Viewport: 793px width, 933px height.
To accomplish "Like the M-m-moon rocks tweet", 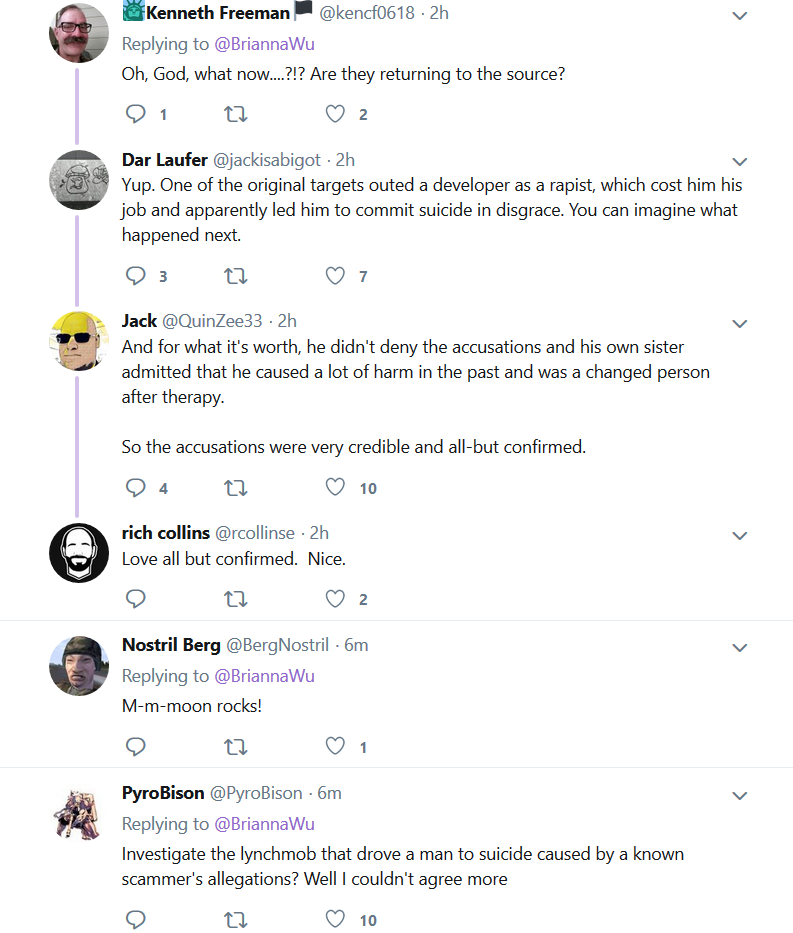I will (335, 746).
